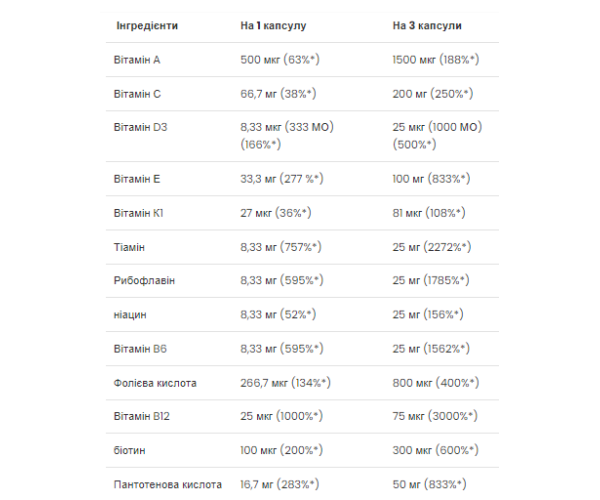
Task: Select the 'Вітамін D3' row label
Action: 141,127
